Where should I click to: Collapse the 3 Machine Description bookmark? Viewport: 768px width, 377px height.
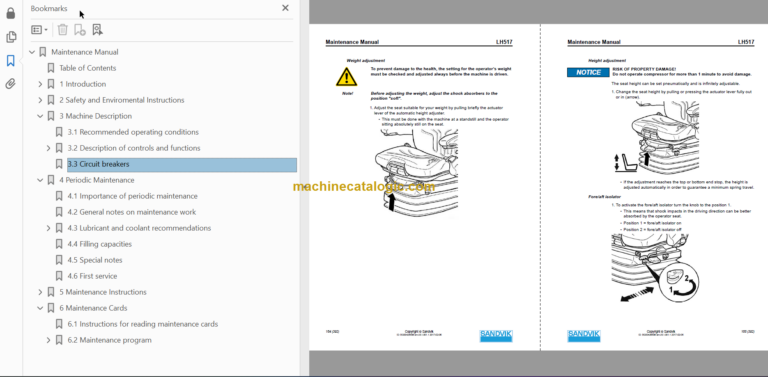(x=40, y=116)
